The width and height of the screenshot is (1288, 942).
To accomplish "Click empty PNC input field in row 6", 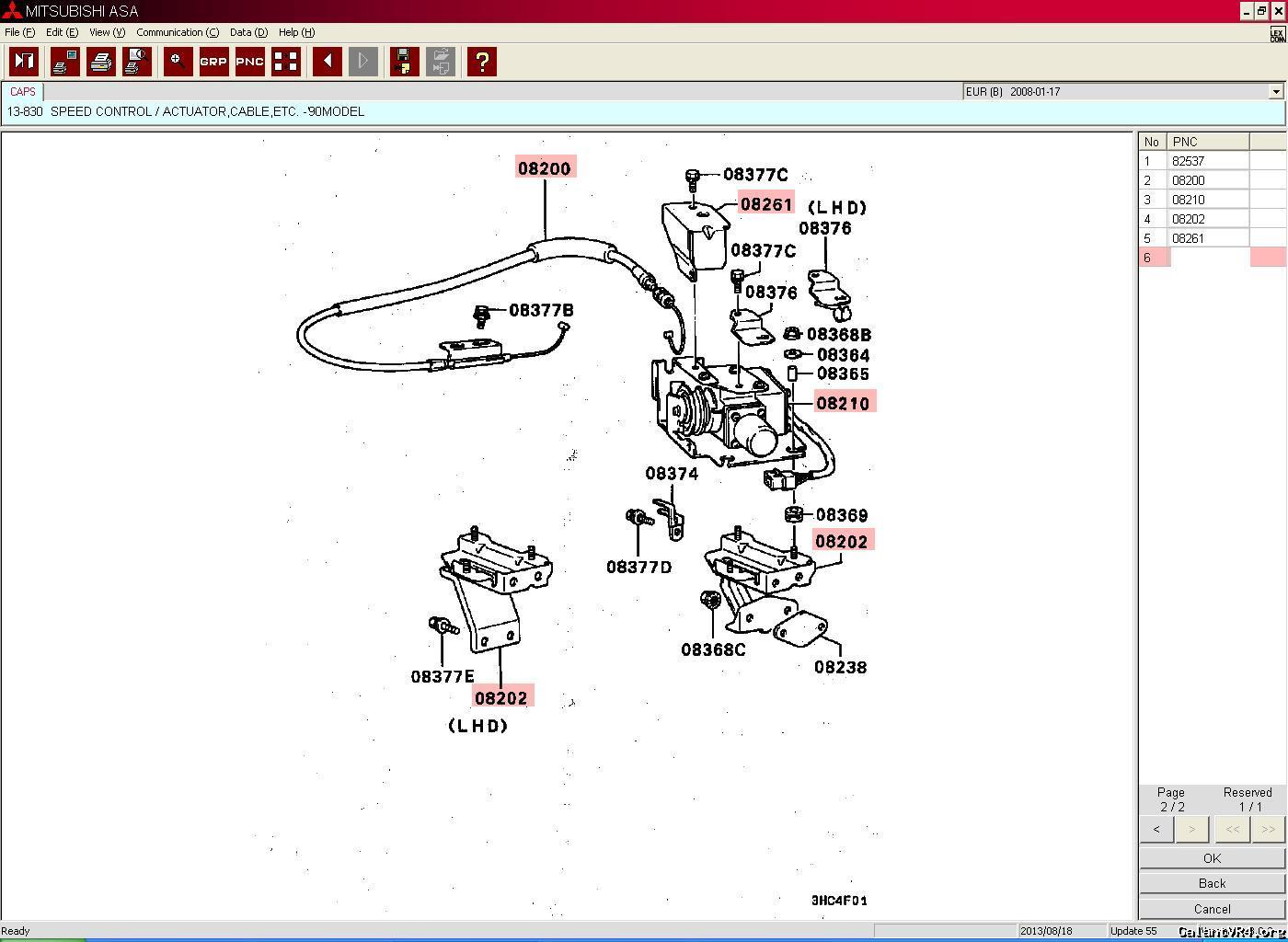I will 1209,258.
